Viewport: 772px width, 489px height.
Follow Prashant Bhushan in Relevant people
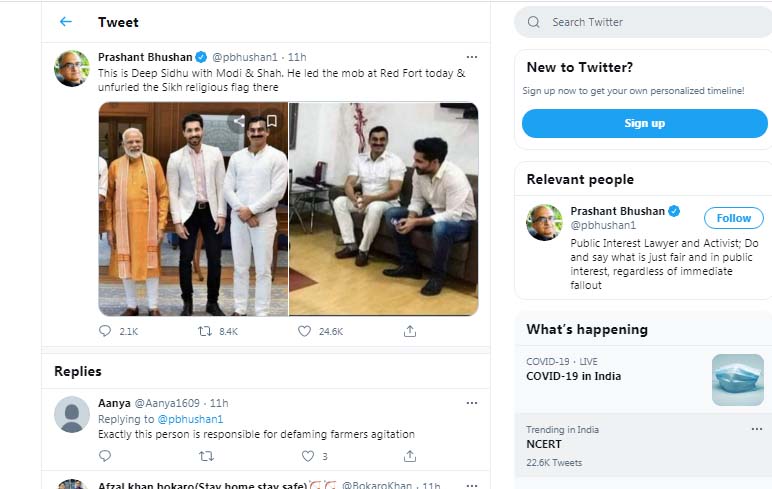tap(733, 218)
